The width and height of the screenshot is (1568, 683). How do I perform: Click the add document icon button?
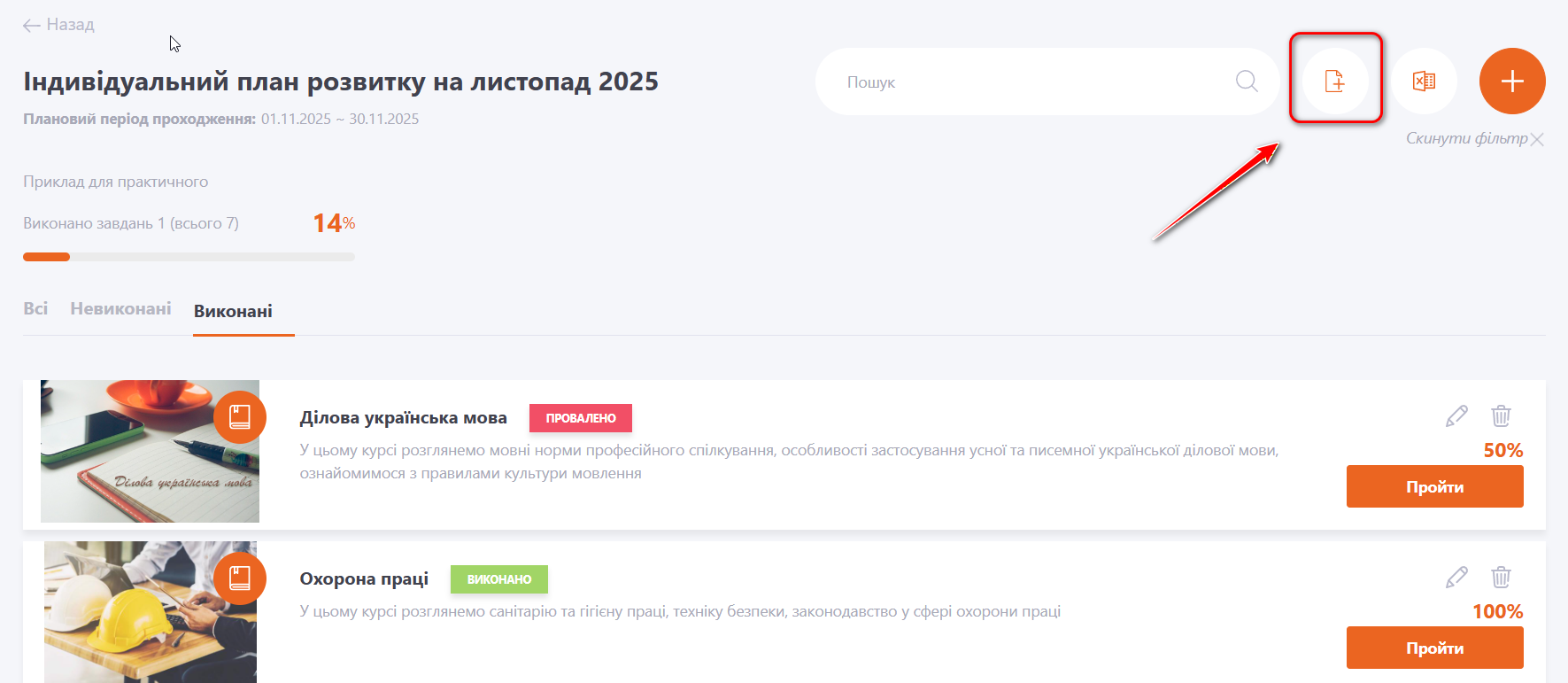pos(1335,81)
